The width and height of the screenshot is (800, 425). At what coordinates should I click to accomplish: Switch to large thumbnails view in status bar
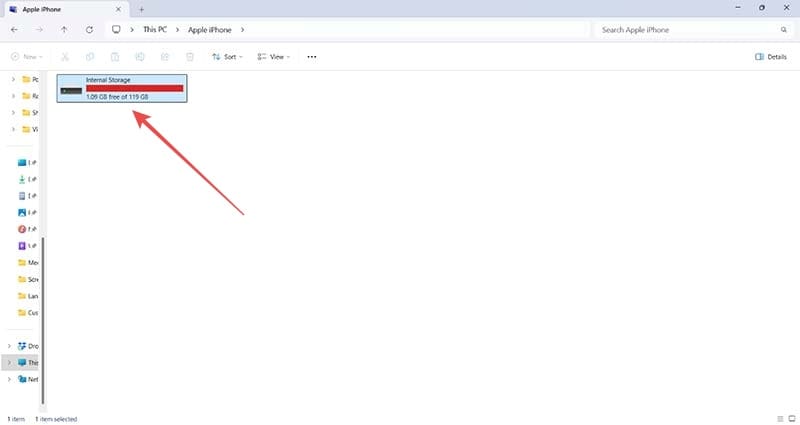click(791, 418)
